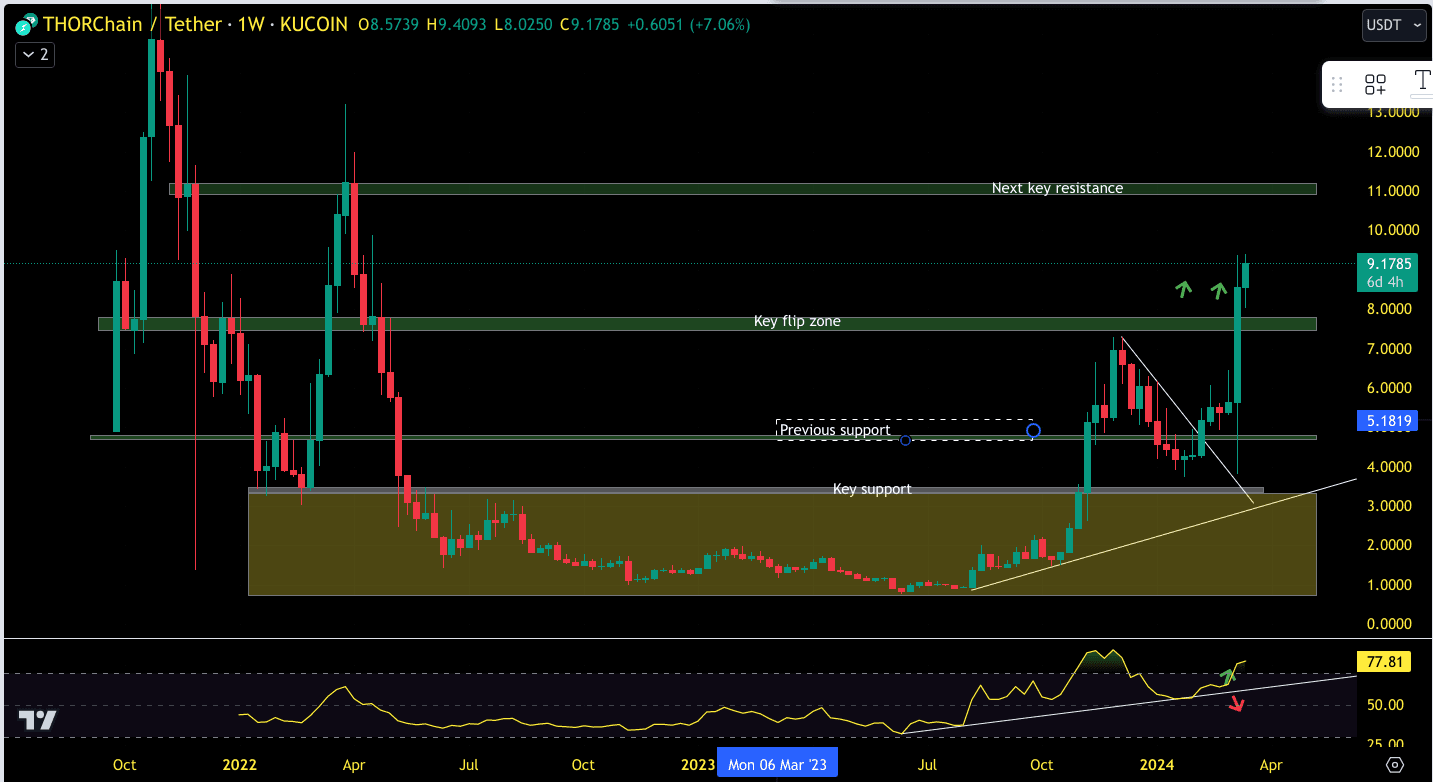This screenshot has width=1433, height=782.
Task: Click the floating toolbar drag handle dots
Action: click(x=1337, y=84)
